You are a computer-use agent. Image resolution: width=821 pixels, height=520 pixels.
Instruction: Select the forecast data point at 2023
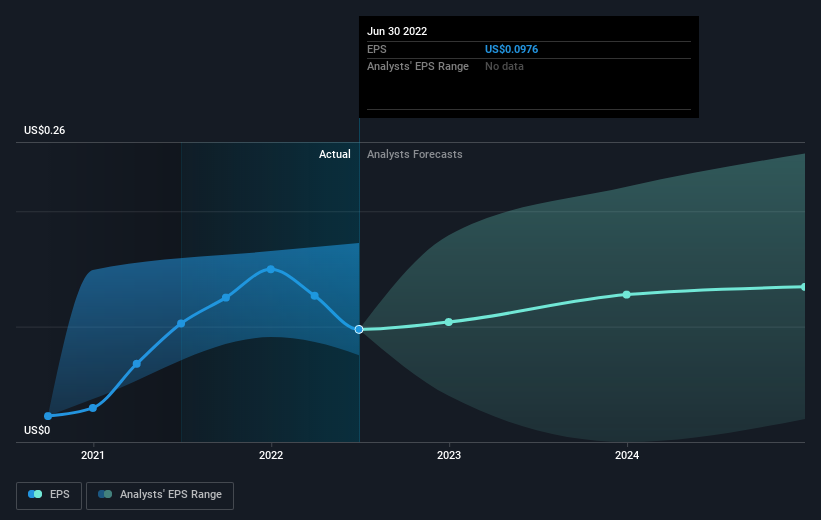pos(449,322)
